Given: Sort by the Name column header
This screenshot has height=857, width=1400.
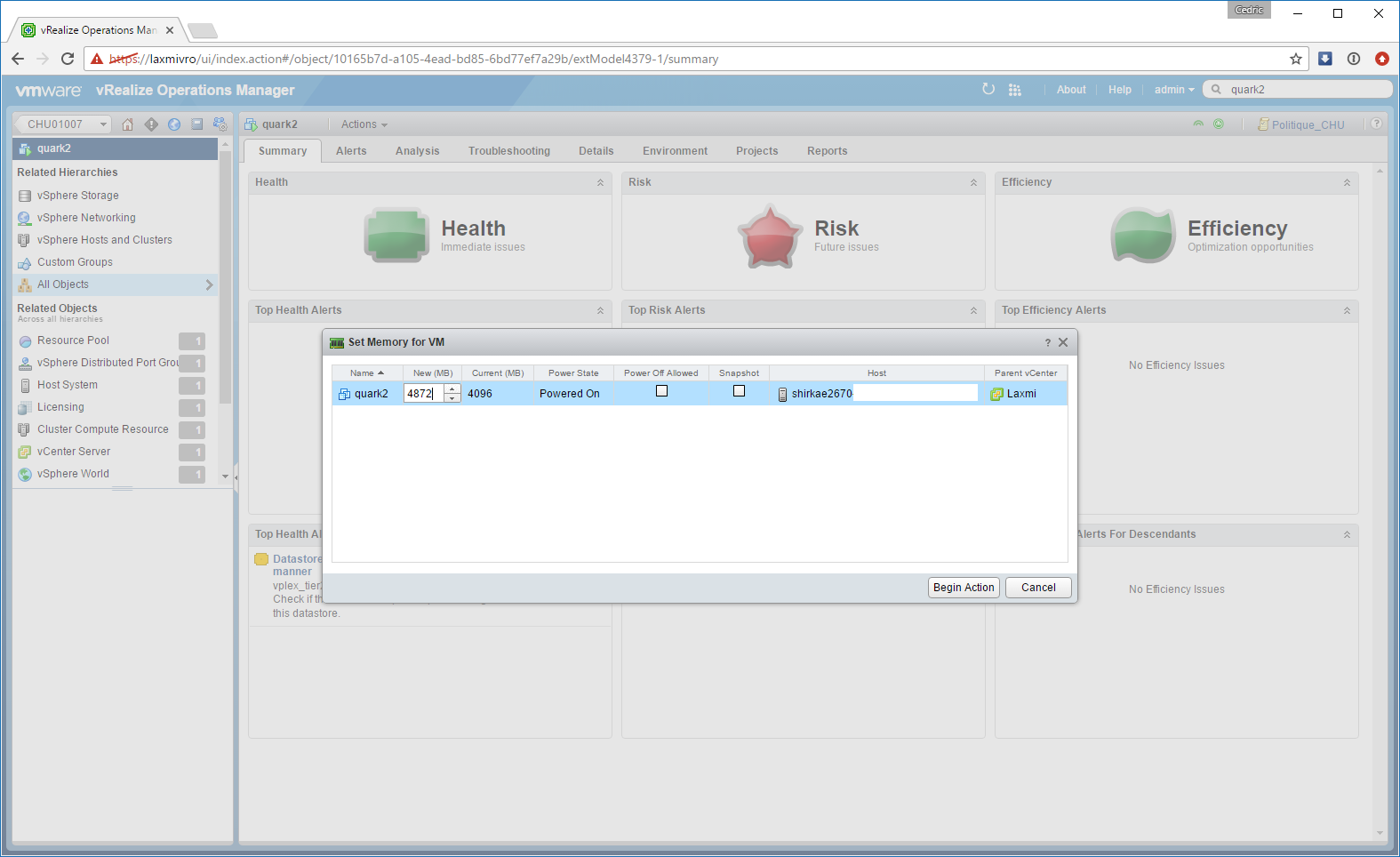Looking at the screenshot, I should tap(367, 373).
